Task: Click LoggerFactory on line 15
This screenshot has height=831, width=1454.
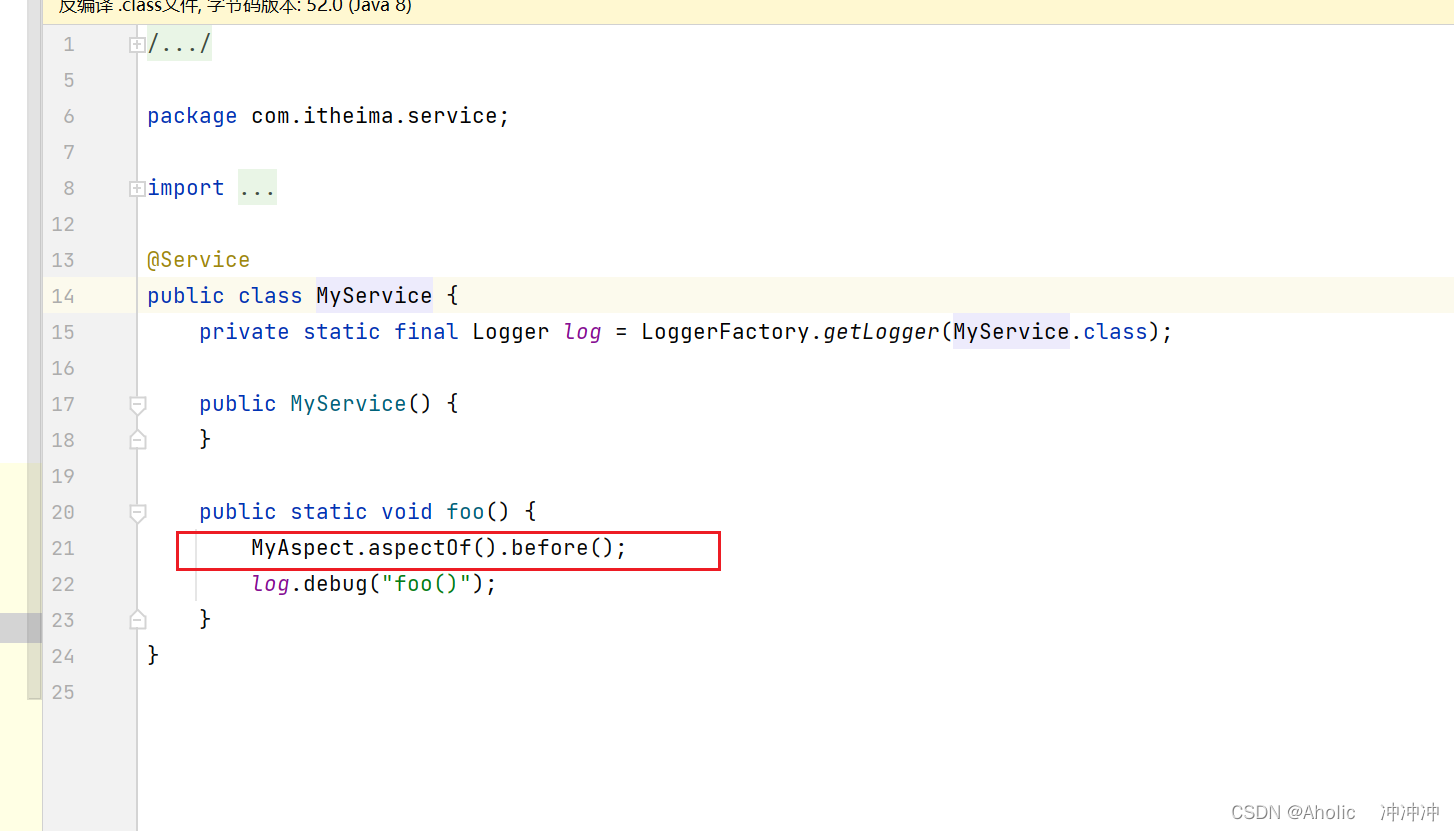Action: click(725, 332)
